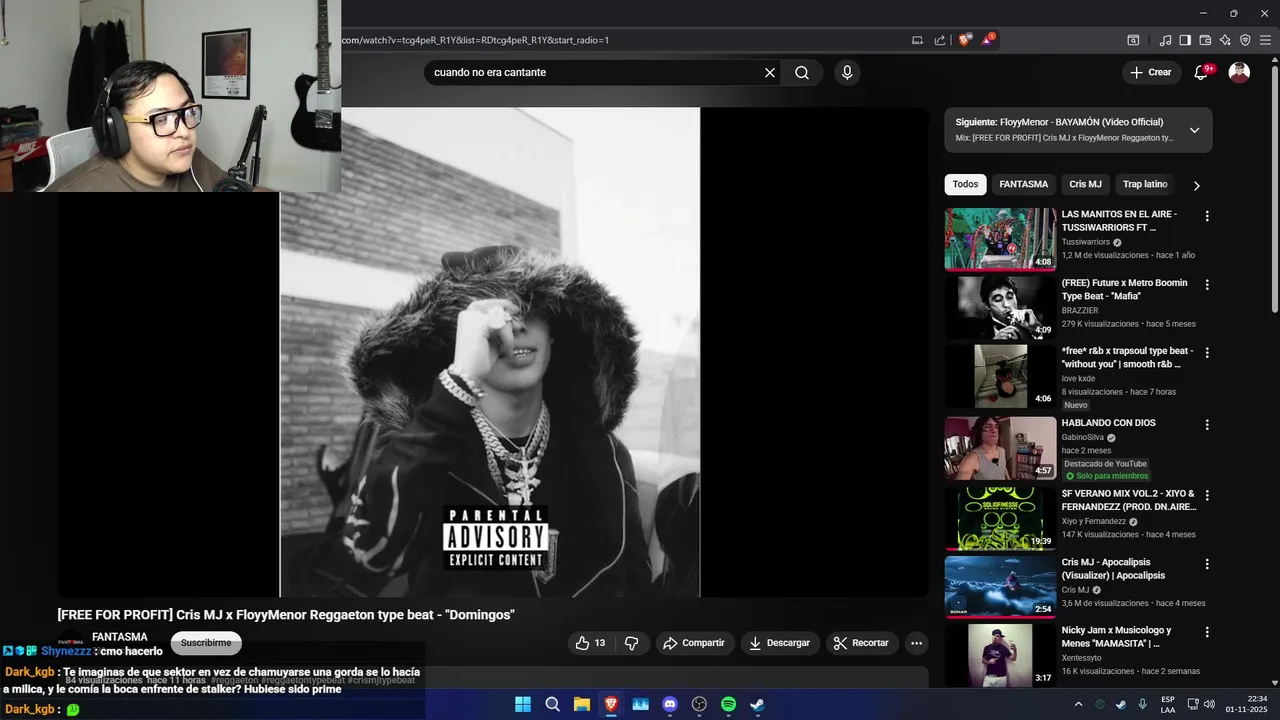Open OBS Studio from the taskbar
This screenshot has width=1280, height=720.
[x=699, y=704]
